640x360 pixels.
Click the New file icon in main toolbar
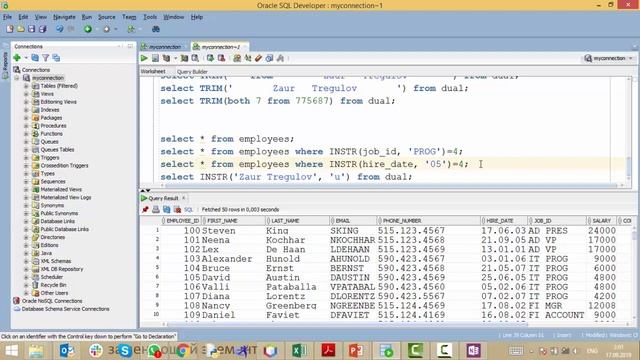tap(10, 29)
